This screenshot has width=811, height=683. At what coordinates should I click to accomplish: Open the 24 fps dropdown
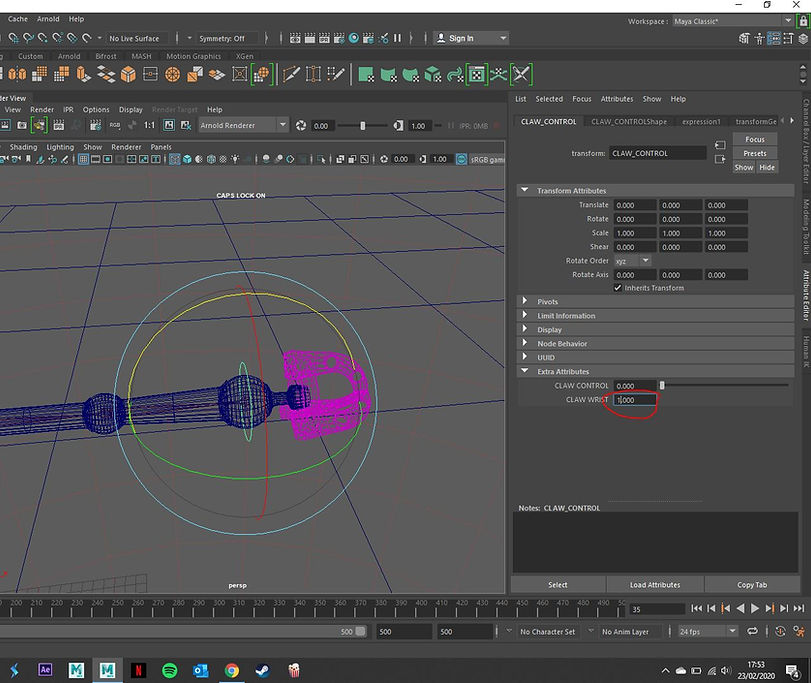pyautogui.click(x=708, y=631)
